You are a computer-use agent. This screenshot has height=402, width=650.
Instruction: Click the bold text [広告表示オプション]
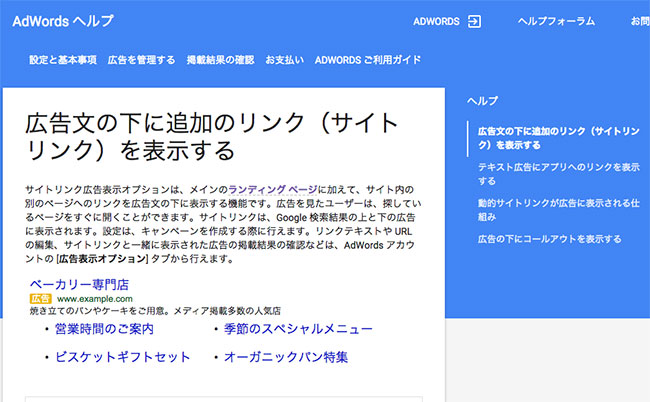pyautogui.click(x=102, y=259)
